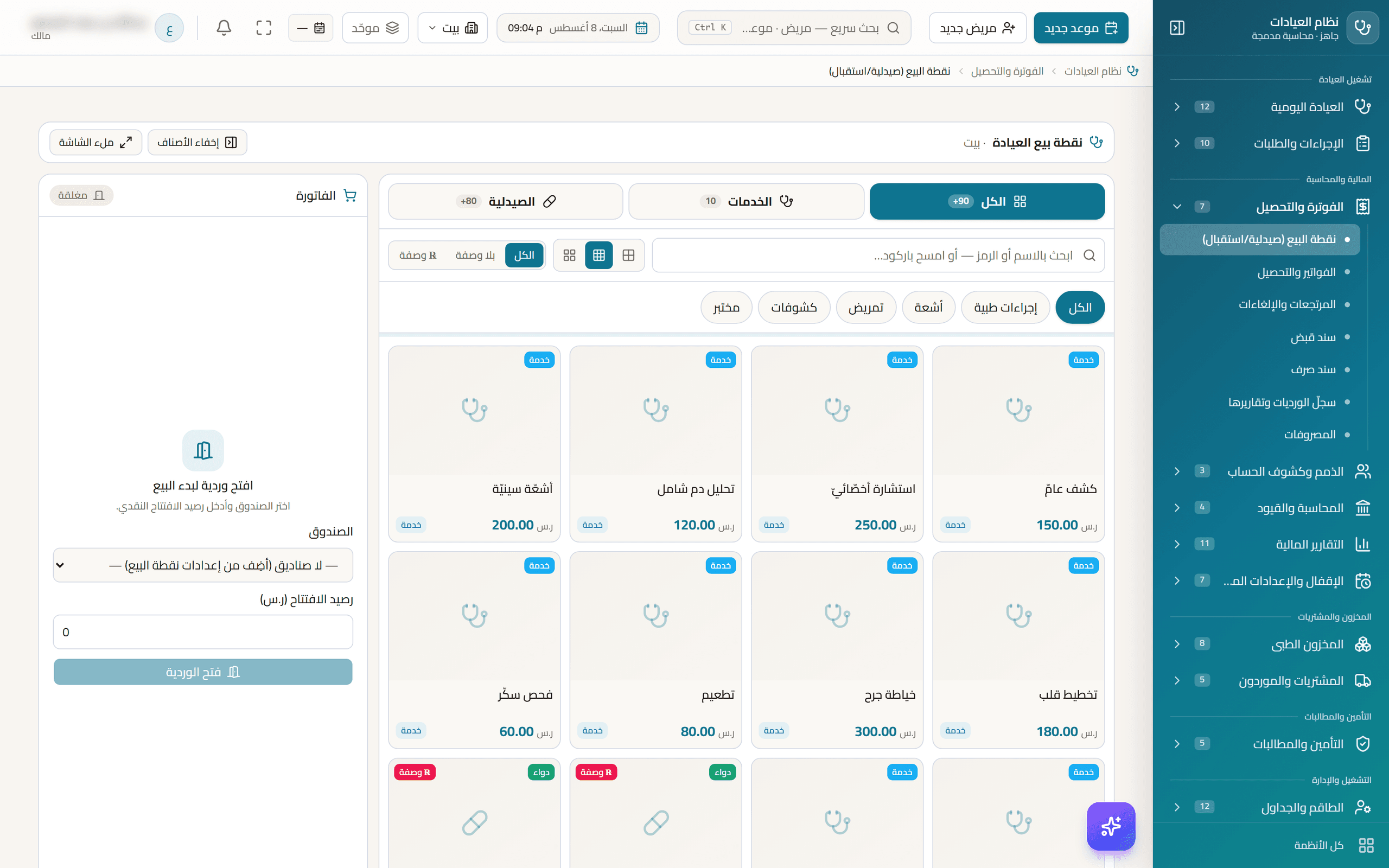Expand العيادة اليومية sidebar section
The width and height of the screenshot is (1389, 868).
[1270, 107]
